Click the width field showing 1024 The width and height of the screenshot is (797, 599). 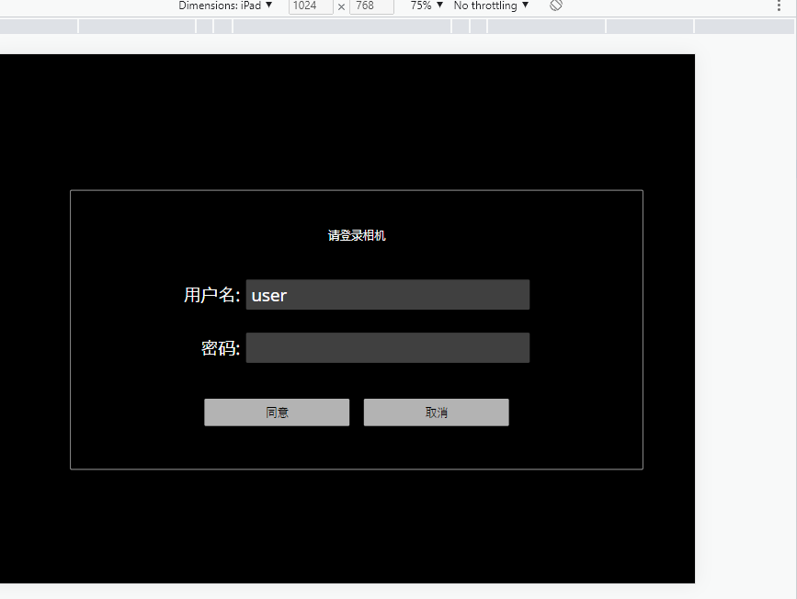click(x=311, y=6)
